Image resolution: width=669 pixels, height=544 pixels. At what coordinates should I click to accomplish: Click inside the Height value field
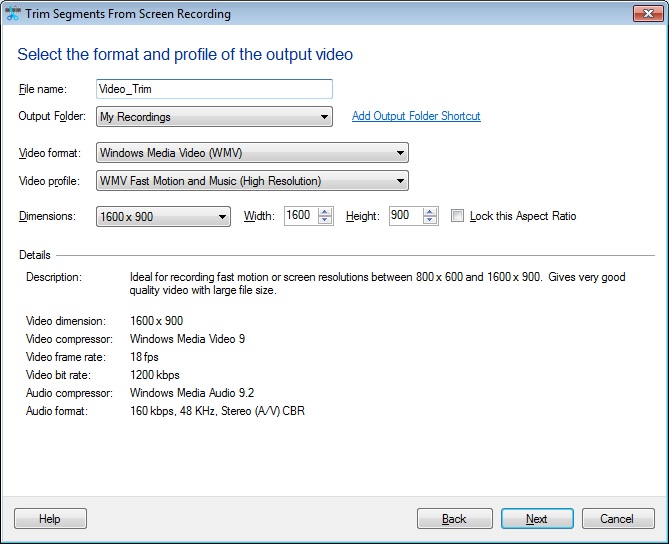click(x=405, y=216)
